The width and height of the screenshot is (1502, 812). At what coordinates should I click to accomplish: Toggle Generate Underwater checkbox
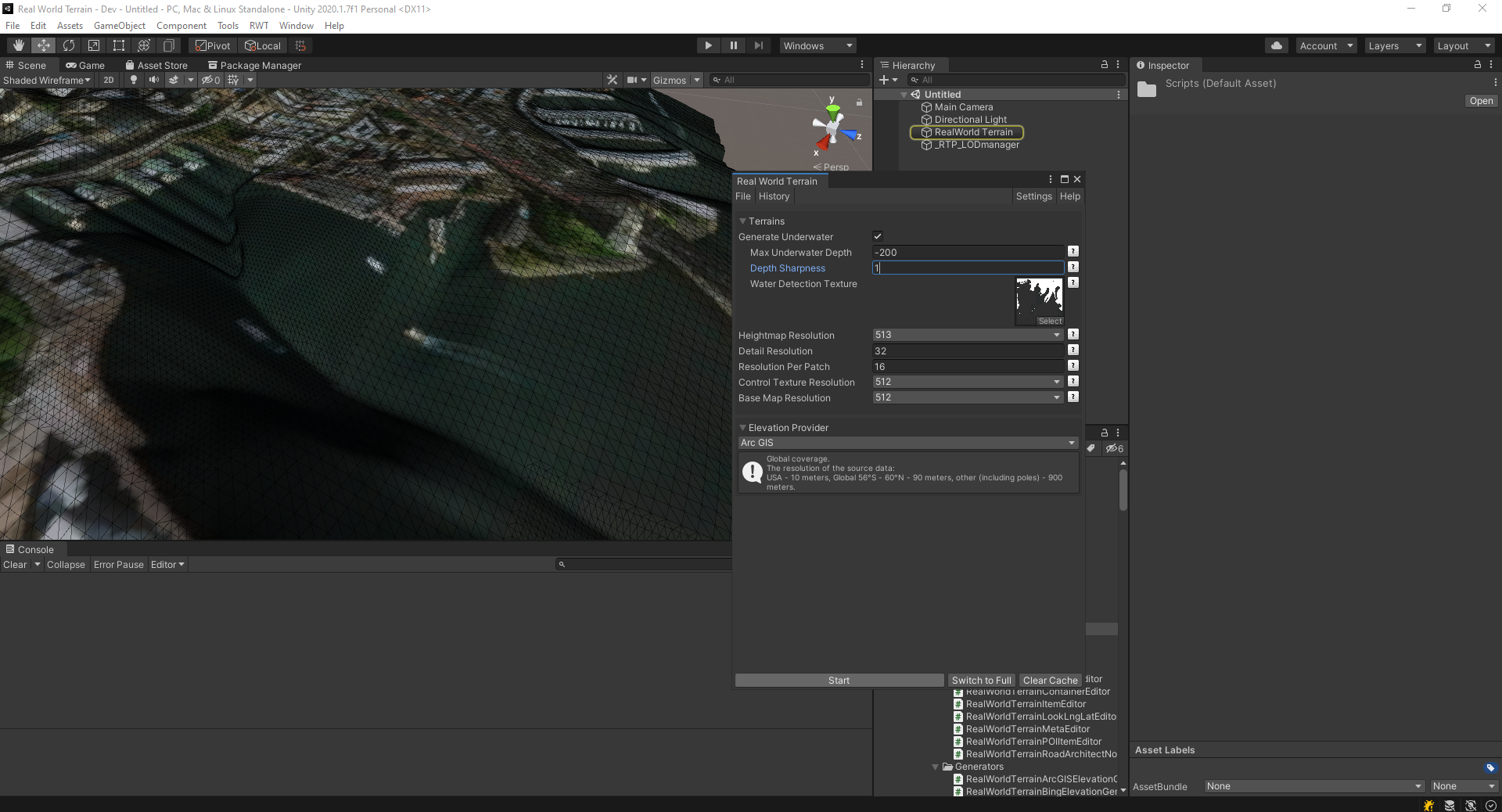point(878,236)
